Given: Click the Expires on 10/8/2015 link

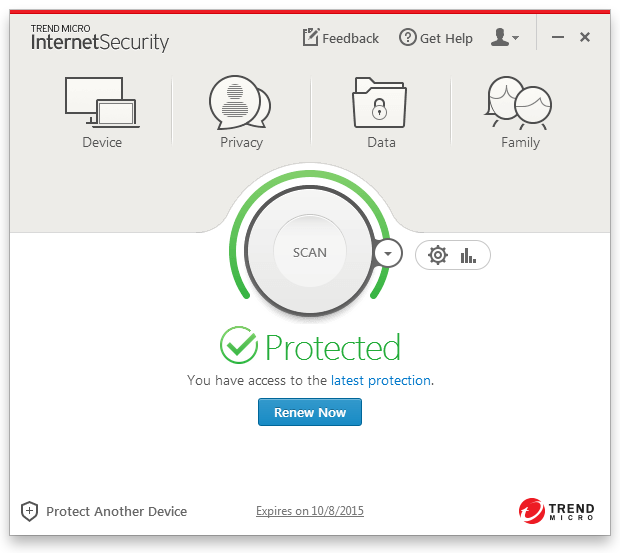Looking at the screenshot, I should pyautogui.click(x=310, y=511).
